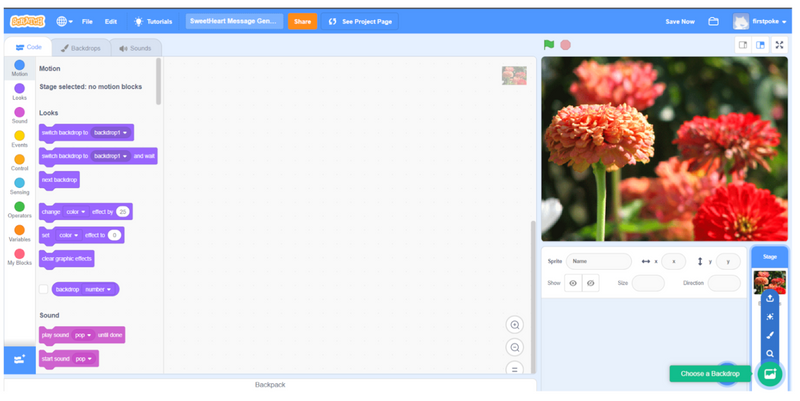Viewport: 800px width, 401px height.
Task: Open pop dropdown in start sound block
Action: click(84, 359)
